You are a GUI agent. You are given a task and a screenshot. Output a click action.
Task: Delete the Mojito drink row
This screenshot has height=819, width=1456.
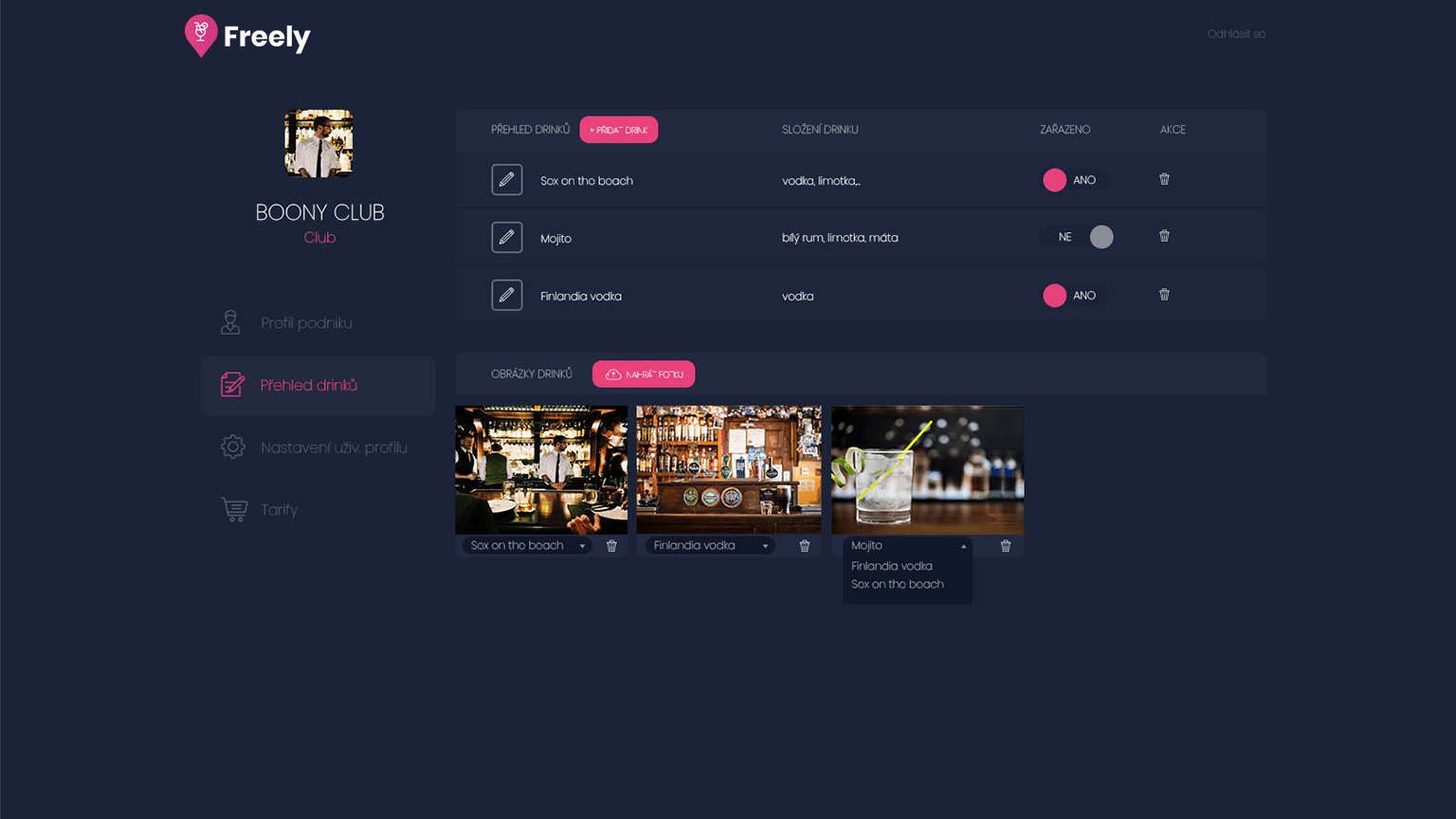(x=1164, y=236)
